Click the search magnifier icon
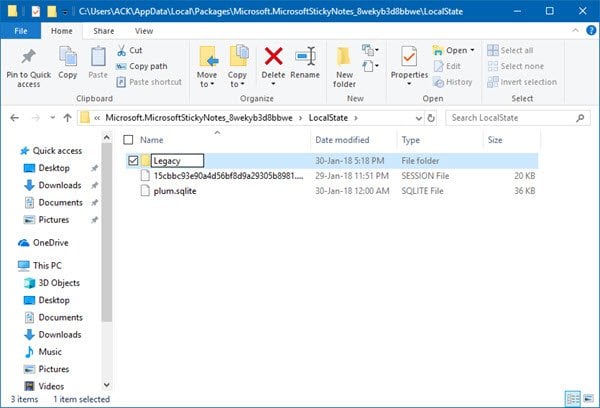 coord(580,118)
